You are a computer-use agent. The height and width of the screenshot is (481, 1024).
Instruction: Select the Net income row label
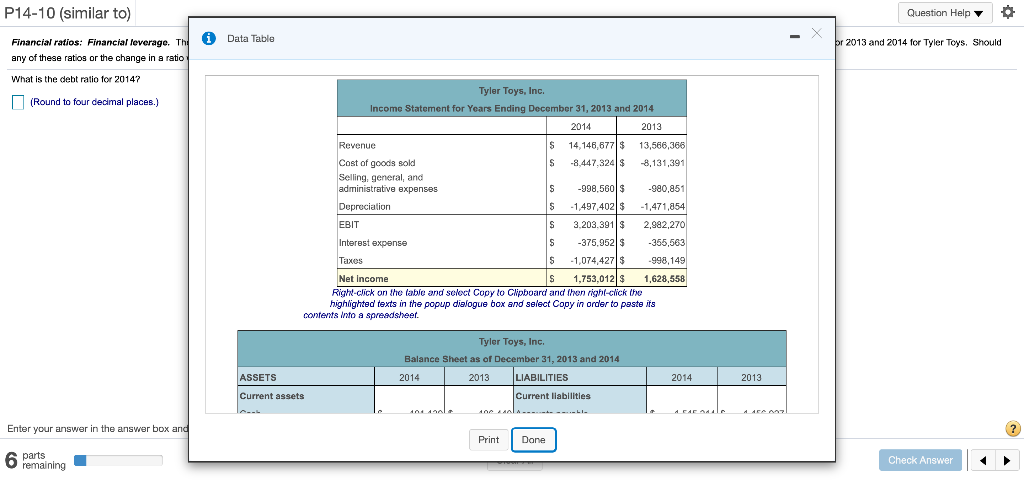point(363,279)
